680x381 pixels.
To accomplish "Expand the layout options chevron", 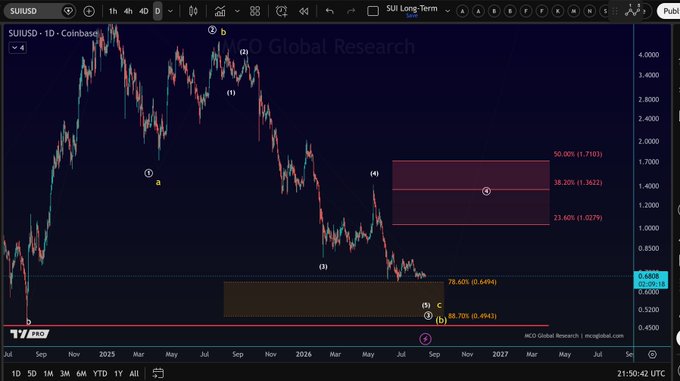I will click(x=448, y=11).
